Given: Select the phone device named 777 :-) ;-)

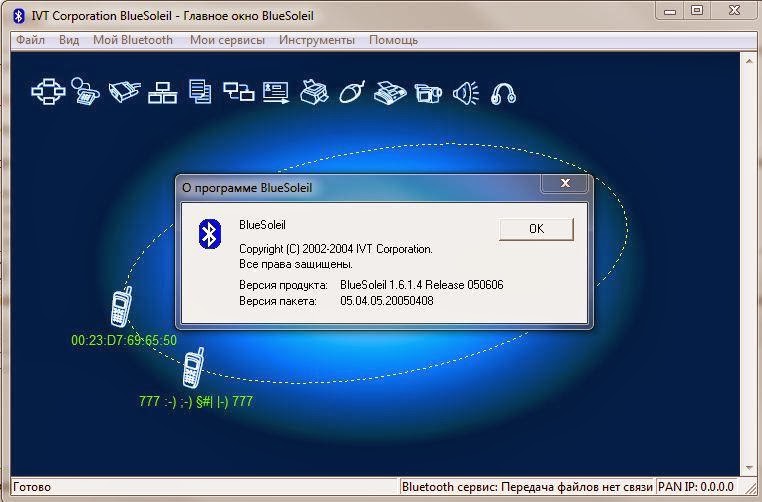Looking at the screenshot, I should click(x=193, y=368).
